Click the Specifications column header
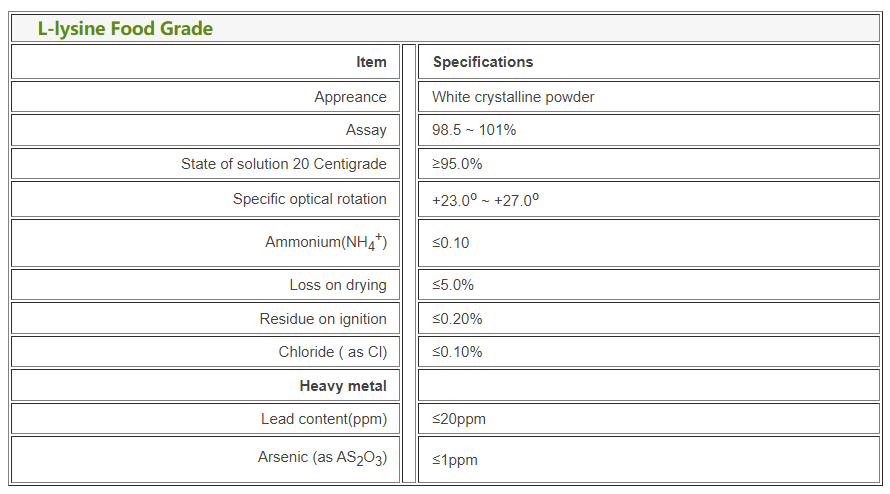 [483, 62]
